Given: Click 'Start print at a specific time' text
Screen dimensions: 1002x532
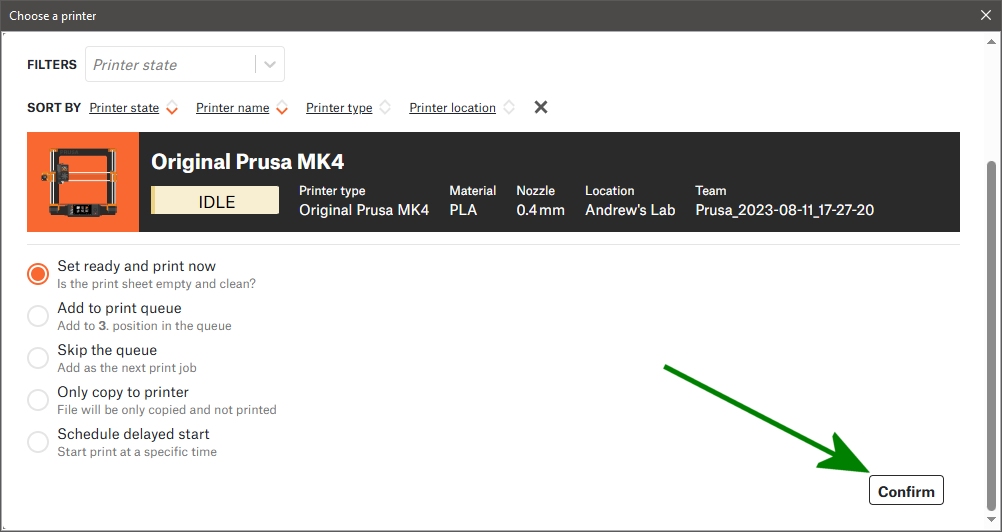Looking at the screenshot, I should pos(137,452).
